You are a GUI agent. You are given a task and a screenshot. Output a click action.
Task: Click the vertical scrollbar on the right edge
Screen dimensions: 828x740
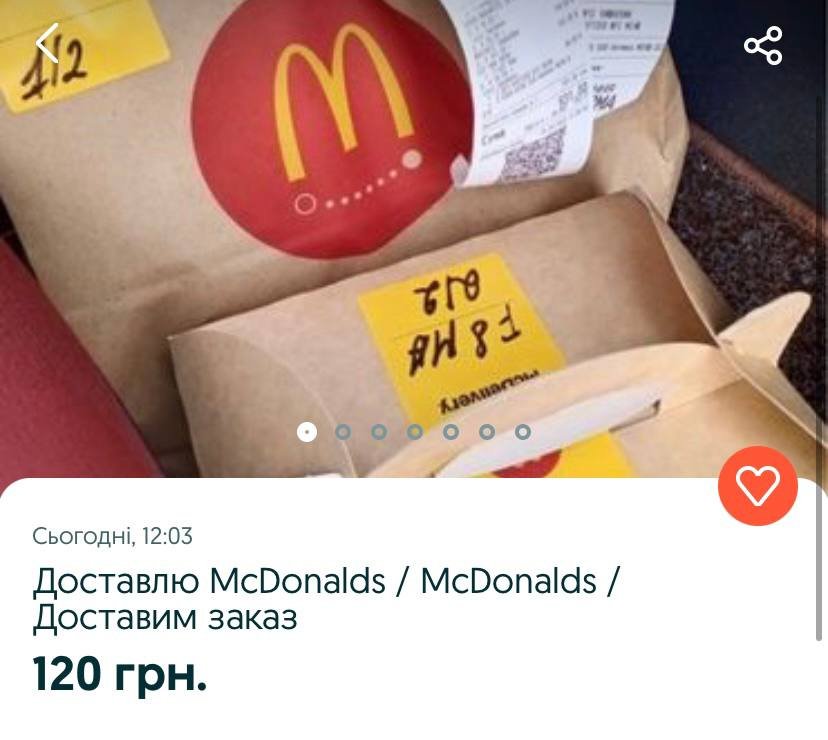click(820, 560)
